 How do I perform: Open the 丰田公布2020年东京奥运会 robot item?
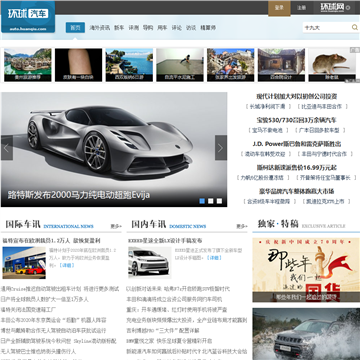(x=53, y=320)
